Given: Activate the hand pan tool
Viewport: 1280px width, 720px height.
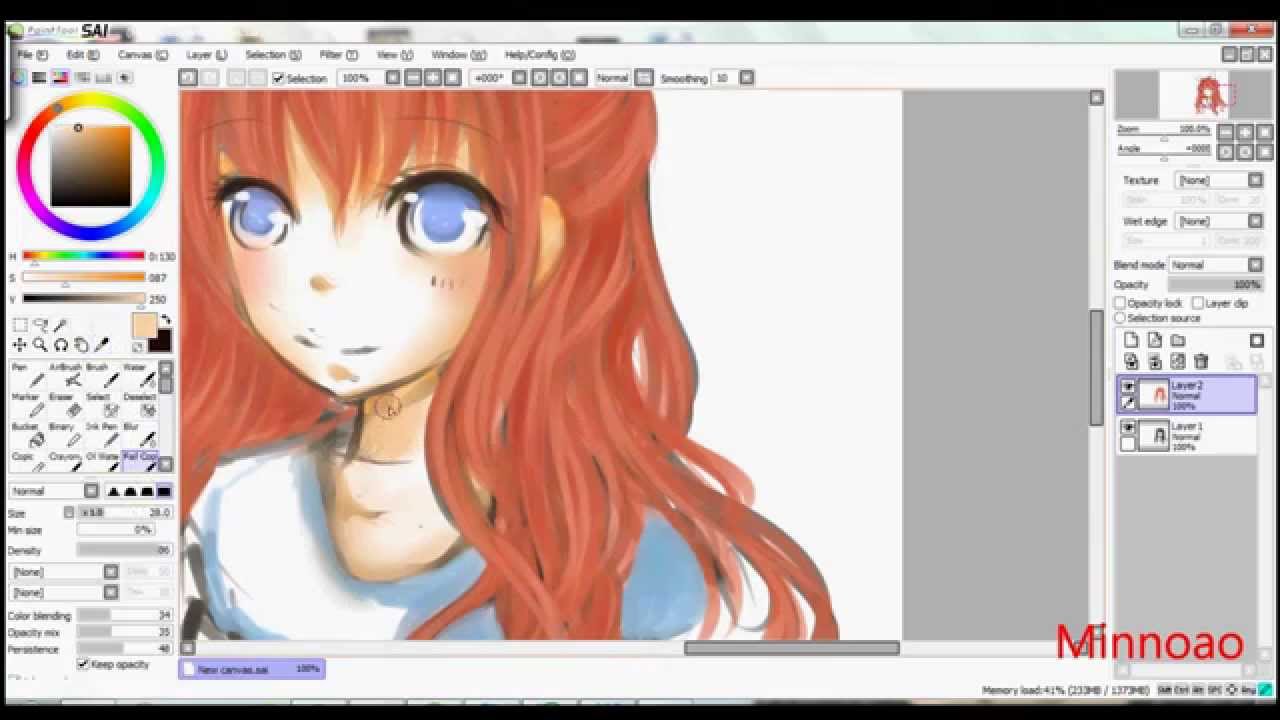Looking at the screenshot, I should pyautogui.click(x=81, y=345).
